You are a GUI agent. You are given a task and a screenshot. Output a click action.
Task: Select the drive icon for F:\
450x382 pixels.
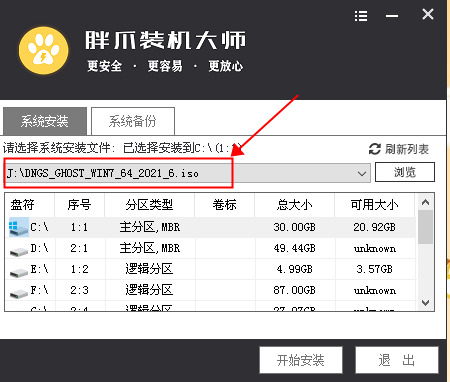pyautogui.click(x=19, y=293)
